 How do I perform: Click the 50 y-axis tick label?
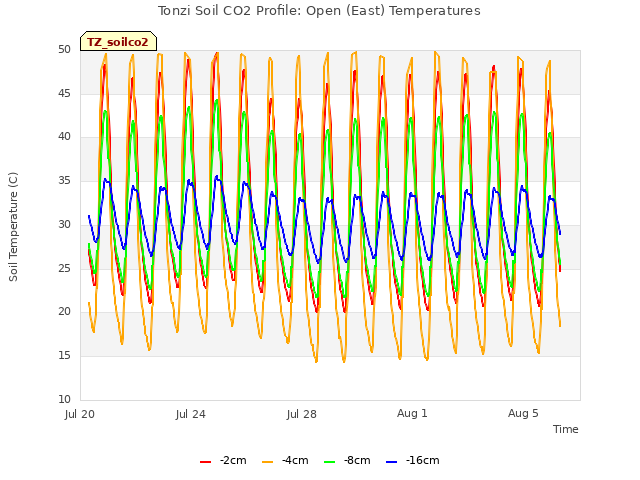tap(64, 49)
